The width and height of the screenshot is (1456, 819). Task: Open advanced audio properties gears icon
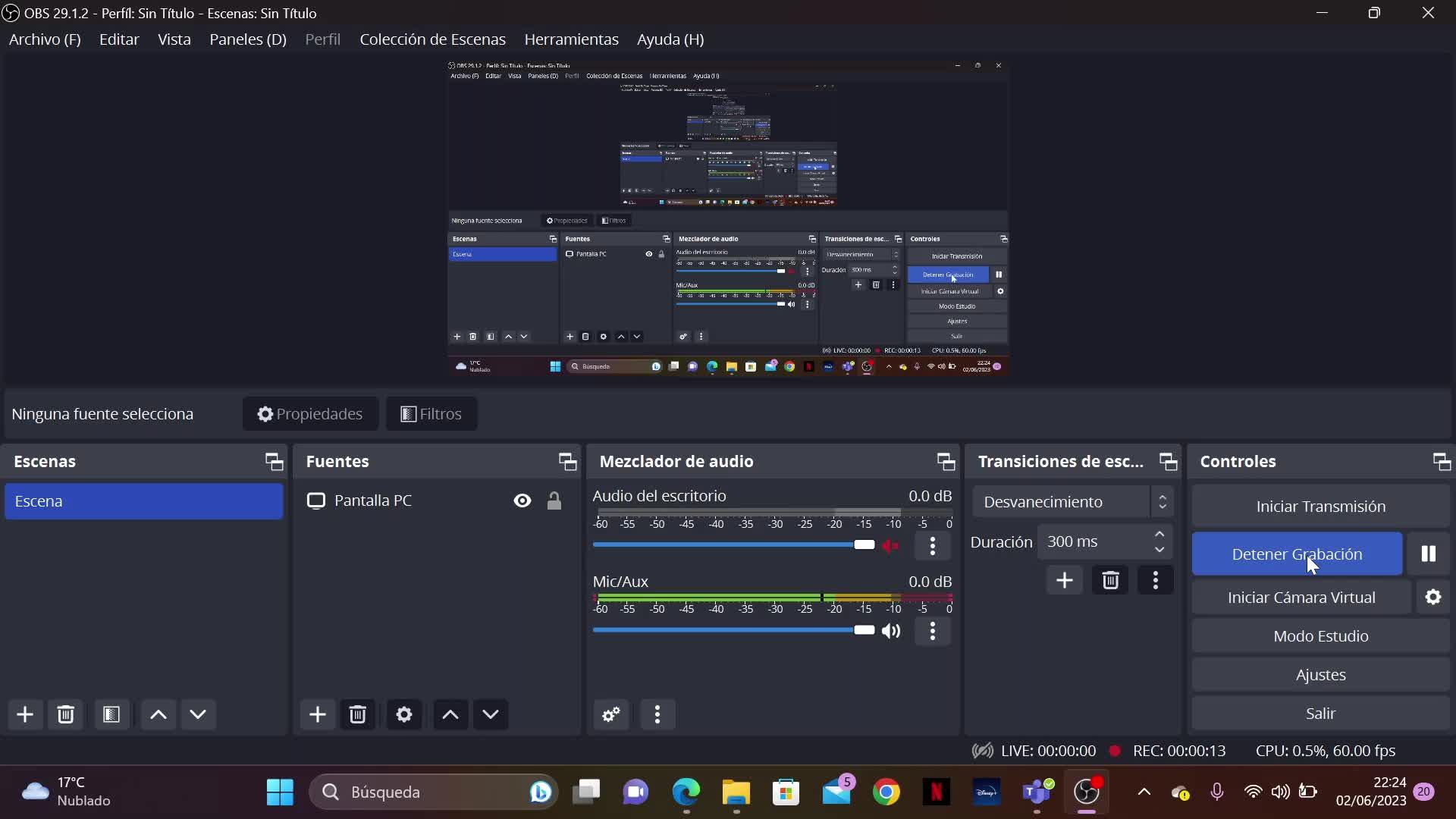click(x=611, y=714)
